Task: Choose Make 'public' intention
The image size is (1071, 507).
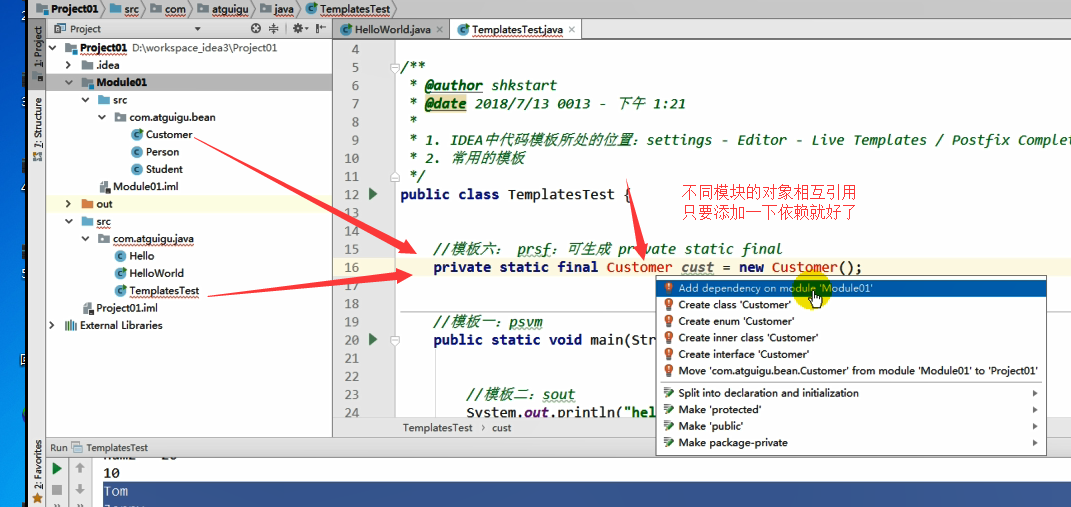Action: tap(850, 426)
